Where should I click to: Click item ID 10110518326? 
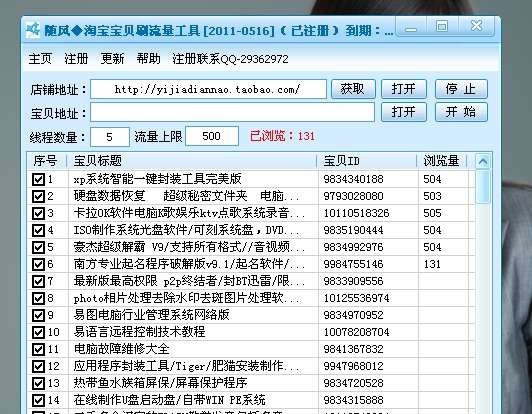[x=356, y=213]
